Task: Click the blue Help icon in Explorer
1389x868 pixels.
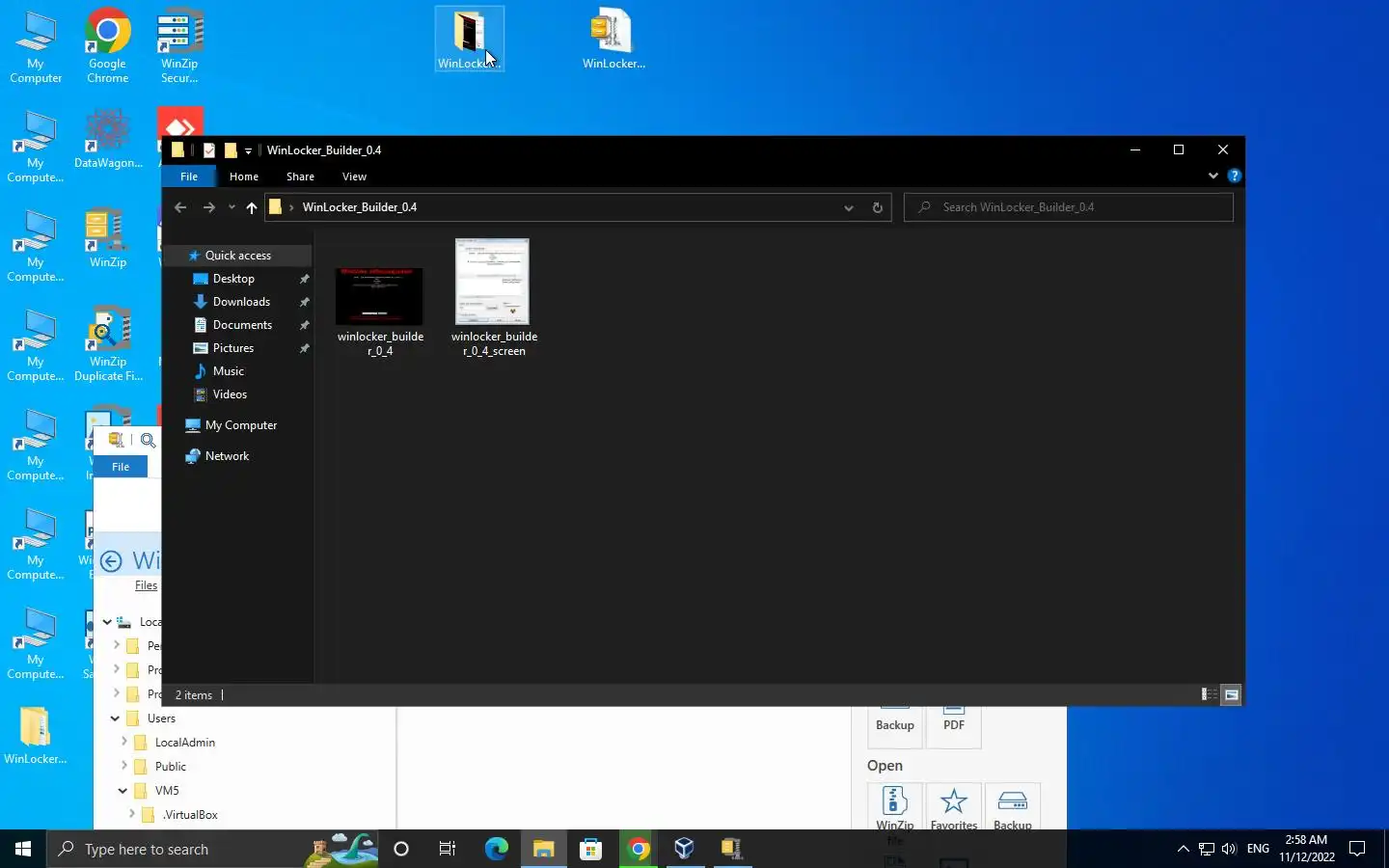Action: pos(1234,176)
